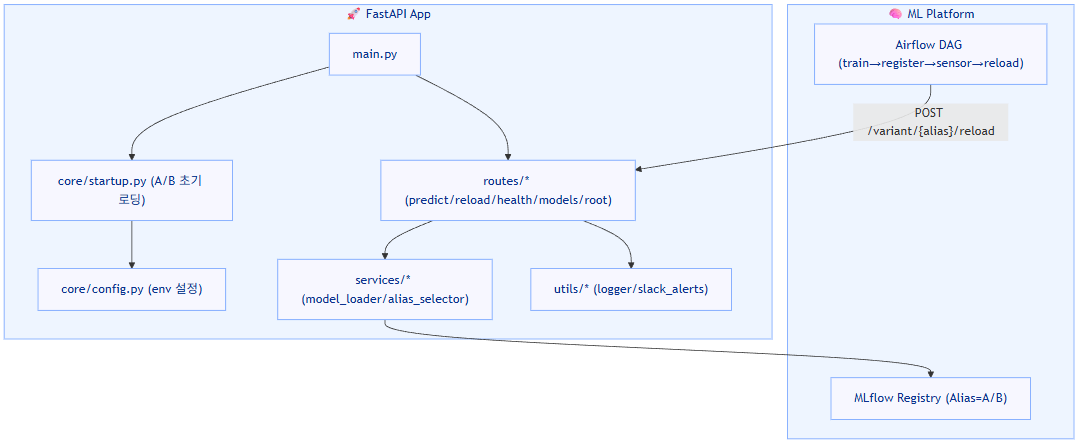Click arrowhead entering MLflow Registry node
The height and width of the screenshot is (444, 1077).
click(x=930, y=372)
